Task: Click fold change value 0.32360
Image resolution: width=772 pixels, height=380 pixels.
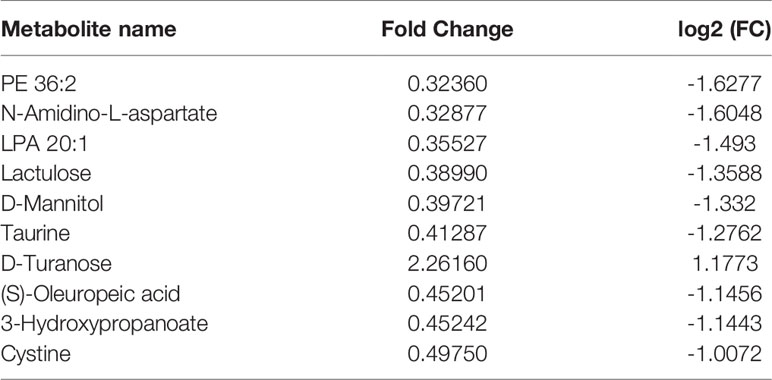Action: click(x=447, y=84)
